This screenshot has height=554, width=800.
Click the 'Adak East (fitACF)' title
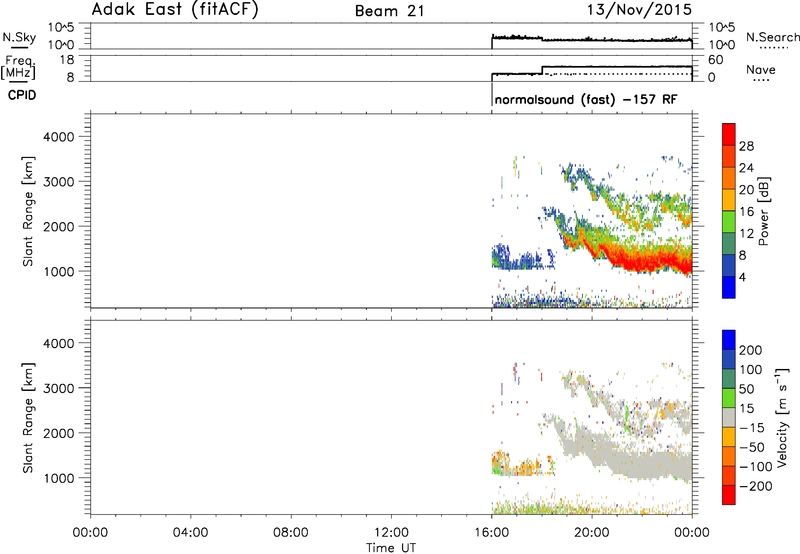coord(175,10)
